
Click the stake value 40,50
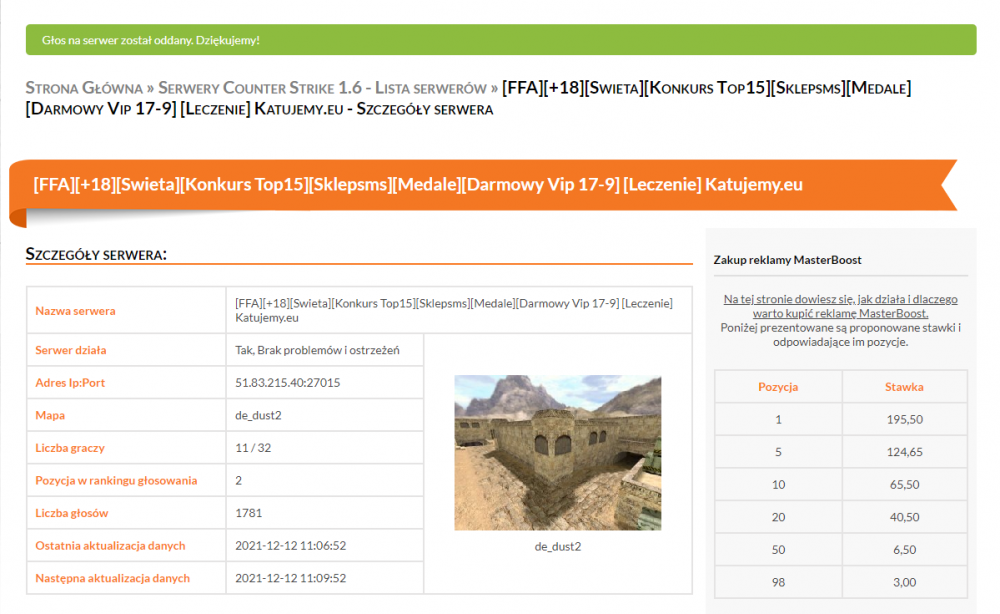904,516
